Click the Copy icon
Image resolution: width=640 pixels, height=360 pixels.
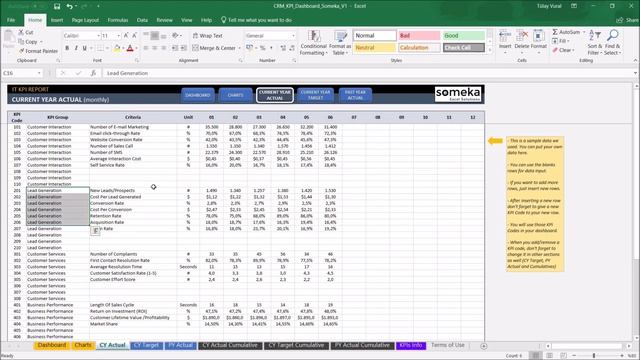(21, 42)
